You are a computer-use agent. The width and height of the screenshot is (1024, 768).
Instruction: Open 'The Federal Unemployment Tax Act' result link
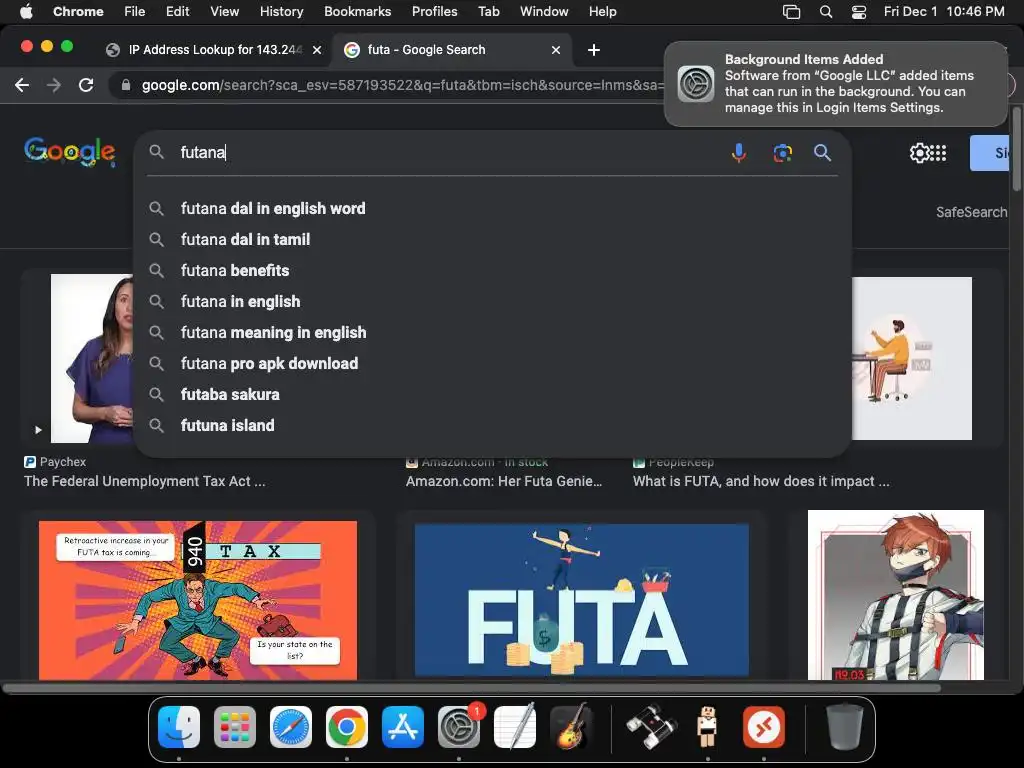coord(144,481)
